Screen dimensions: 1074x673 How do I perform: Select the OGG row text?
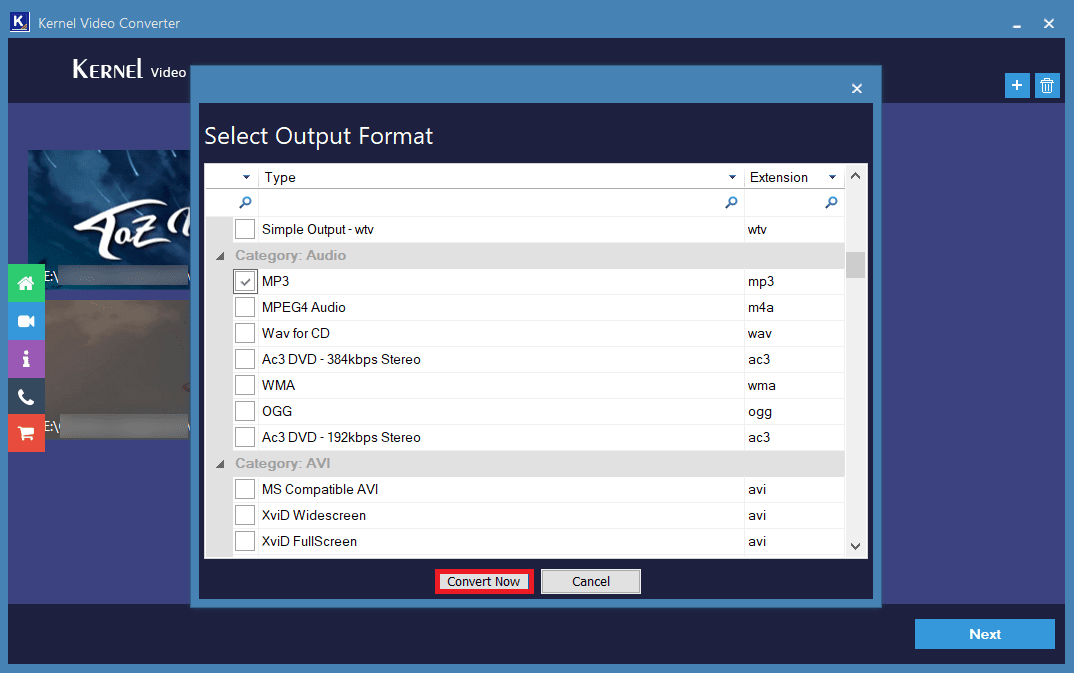pyautogui.click(x=277, y=411)
